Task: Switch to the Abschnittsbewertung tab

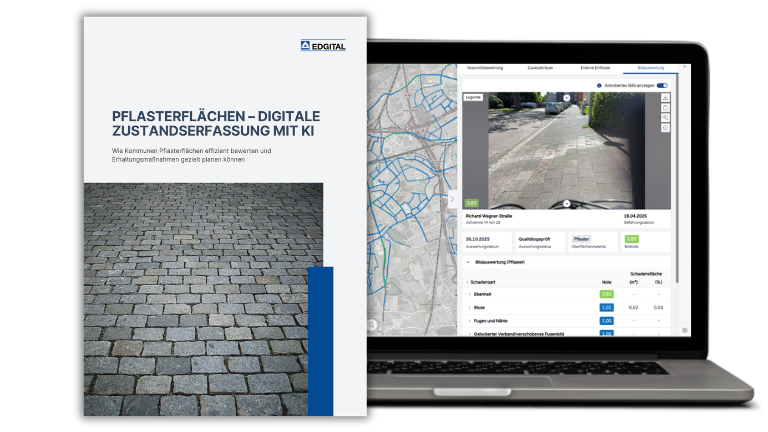Action: pos(485,68)
